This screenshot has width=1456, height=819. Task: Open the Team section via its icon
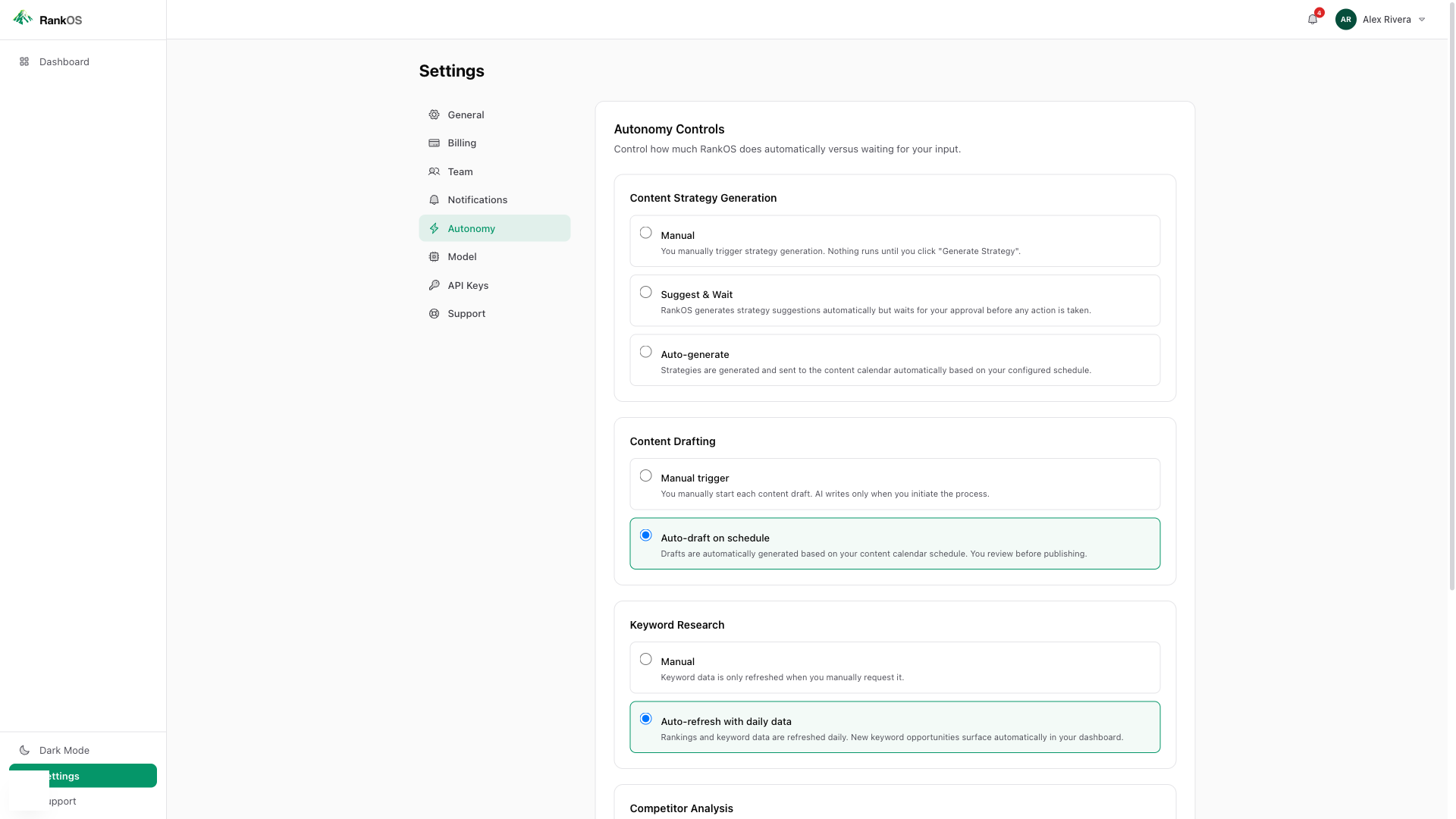point(433,171)
